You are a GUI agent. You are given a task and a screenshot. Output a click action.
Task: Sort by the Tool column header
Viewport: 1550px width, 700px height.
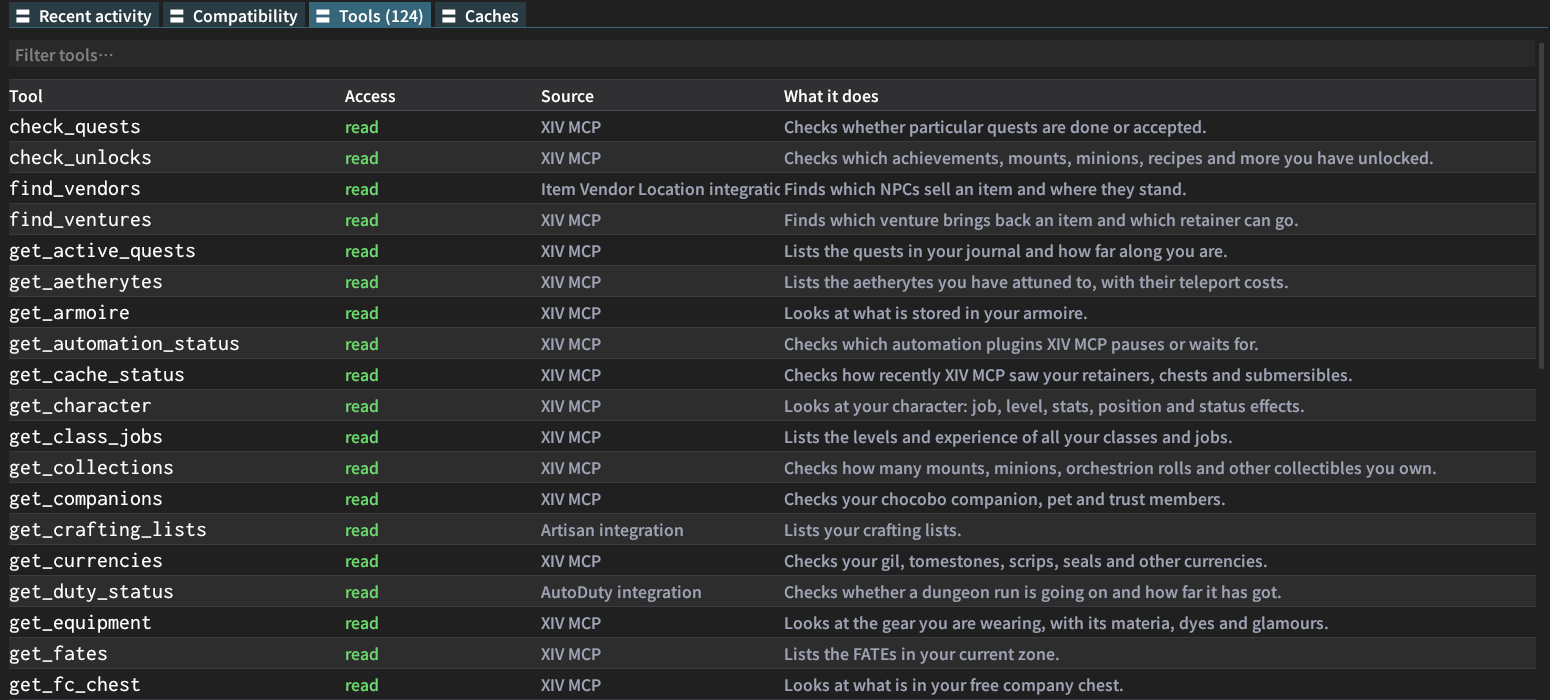click(x=26, y=96)
